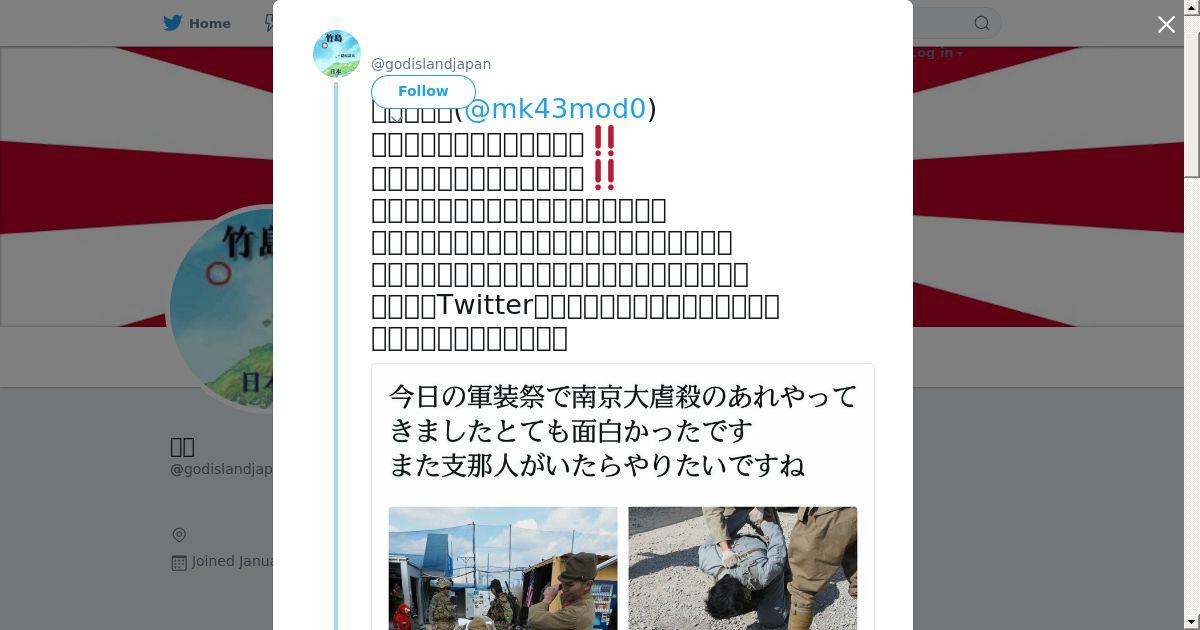Viewport: 1200px width, 630px height.
Task: Click the Twitter bird Home icon
Action: click(x=174, y=23)
